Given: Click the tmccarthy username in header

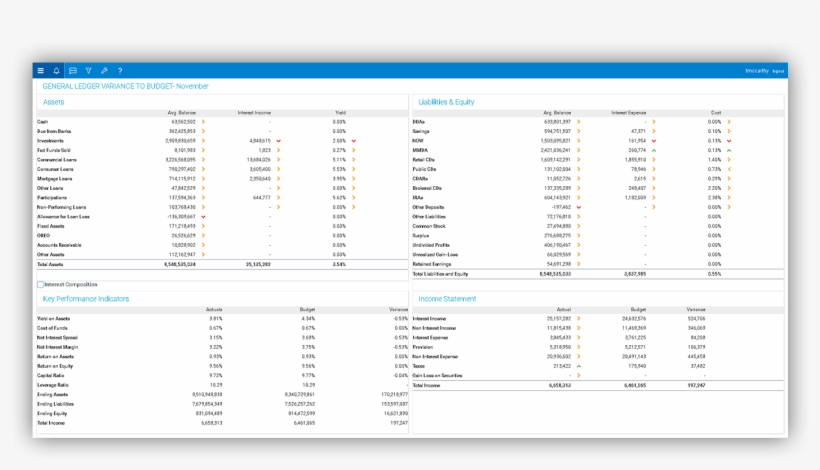Looking at the screenshot, I should [x=757, y=71].
